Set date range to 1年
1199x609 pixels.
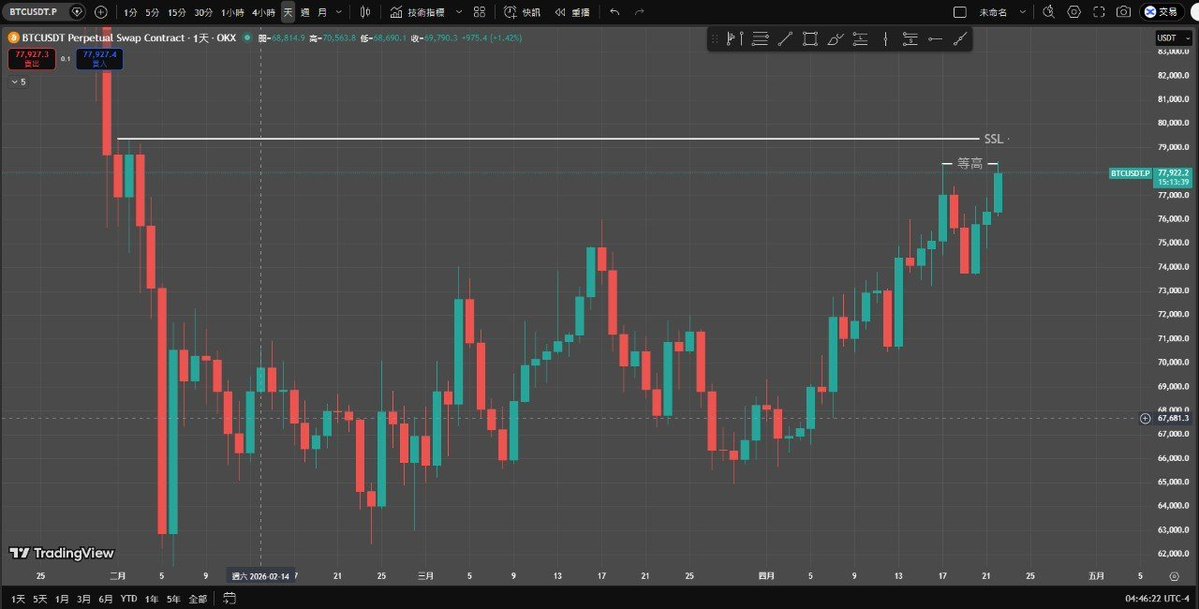(x=151, y=599)
